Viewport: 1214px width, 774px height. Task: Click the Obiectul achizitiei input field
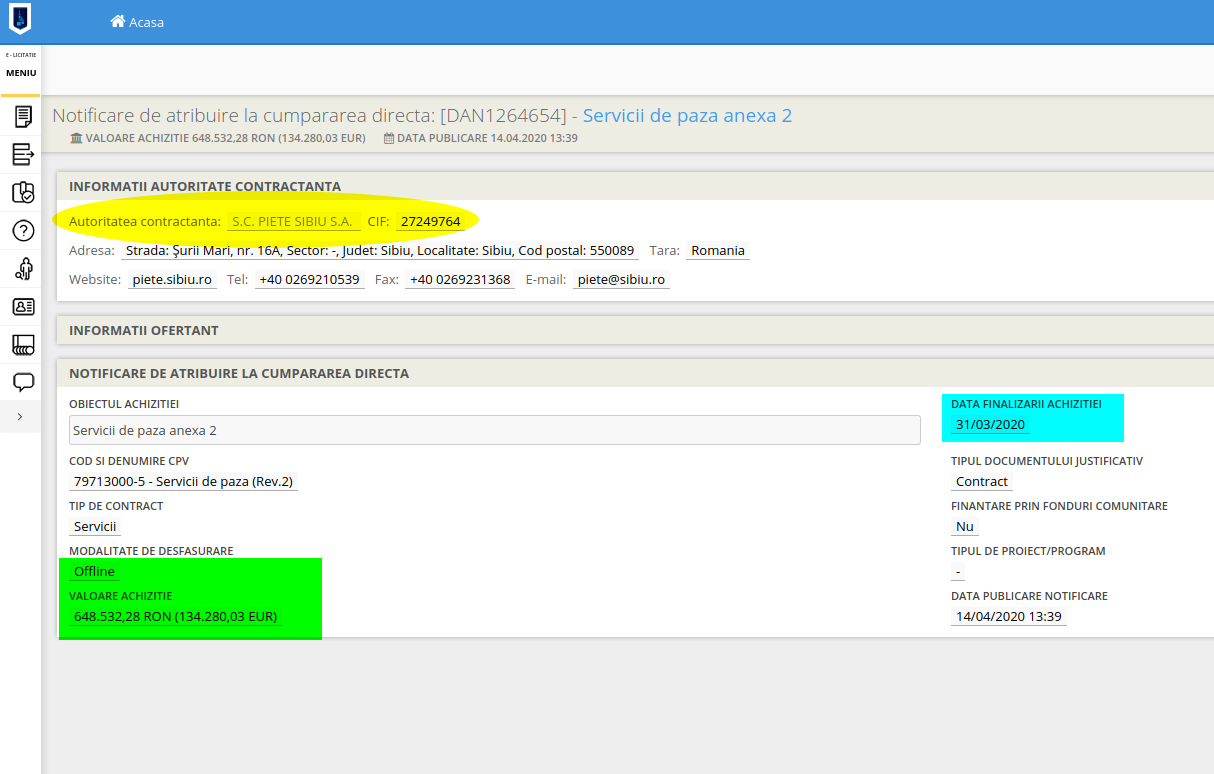tap(495, 430)
